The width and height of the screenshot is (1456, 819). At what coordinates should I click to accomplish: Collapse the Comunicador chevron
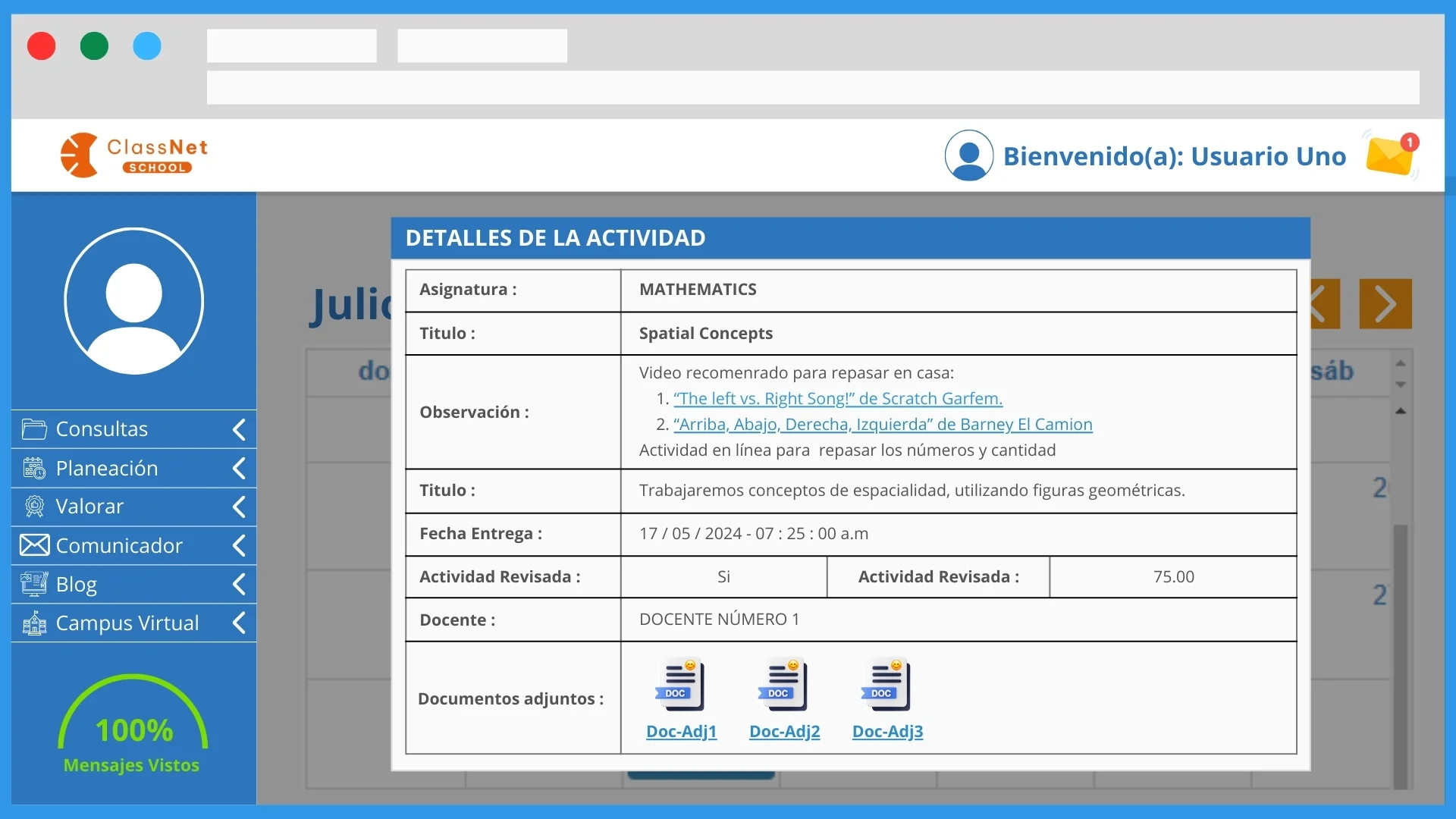(x=240, y=545)
